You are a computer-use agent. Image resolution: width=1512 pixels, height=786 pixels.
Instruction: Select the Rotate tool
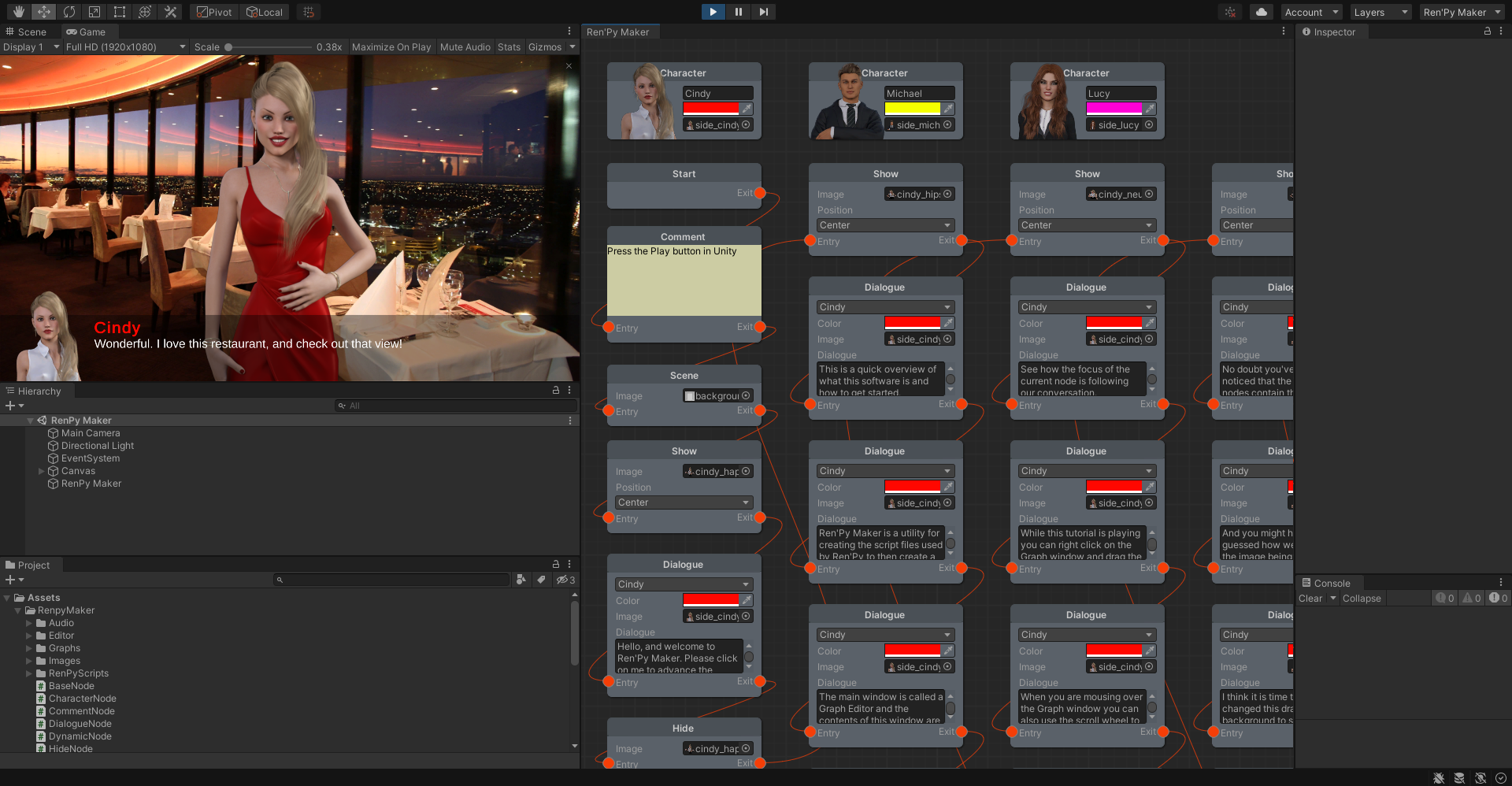tap(69, 12)
